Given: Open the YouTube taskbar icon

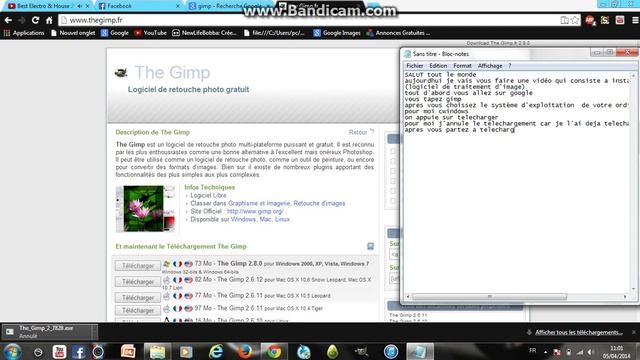Looking at the screenshot, I should click(59, 352).
